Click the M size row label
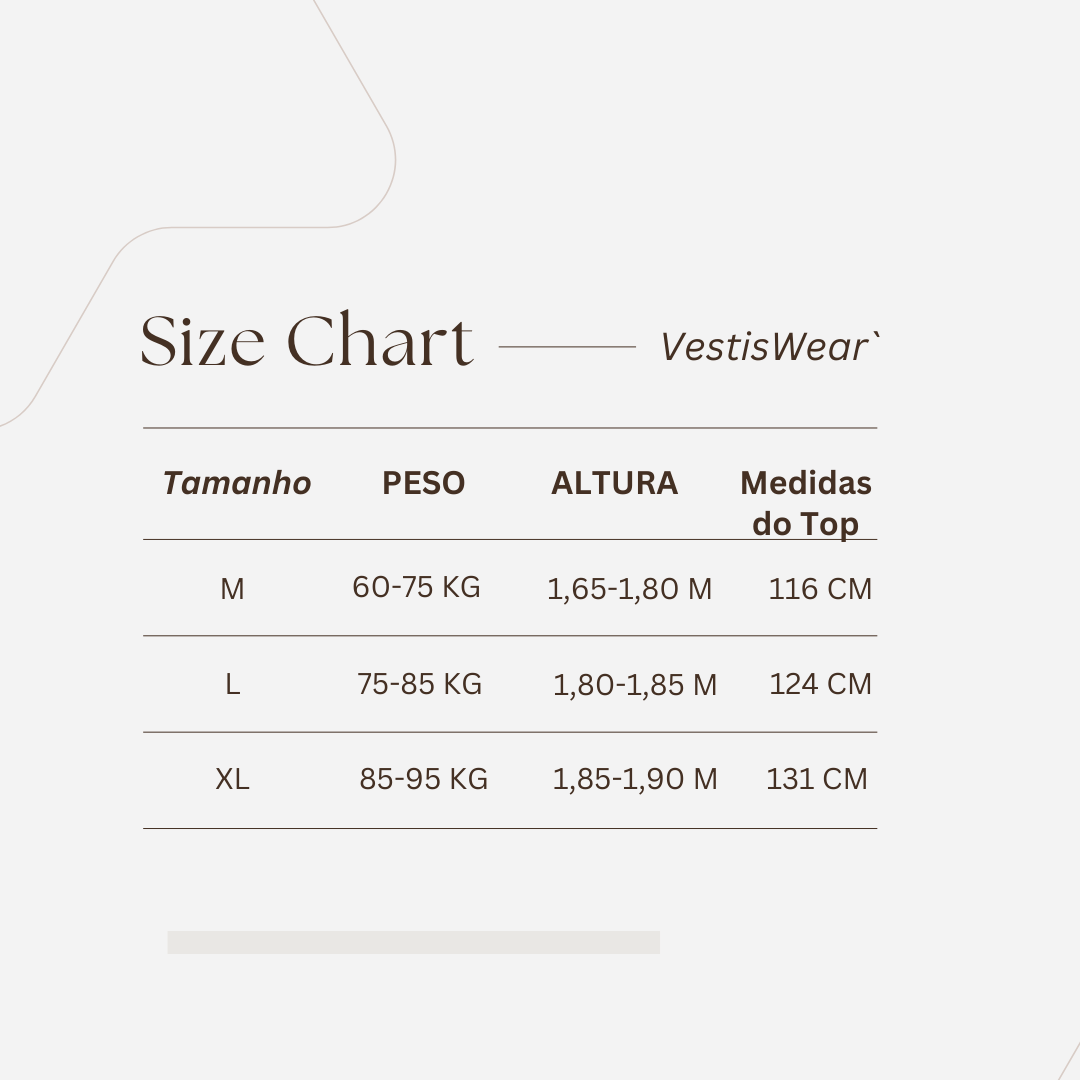 232,589
